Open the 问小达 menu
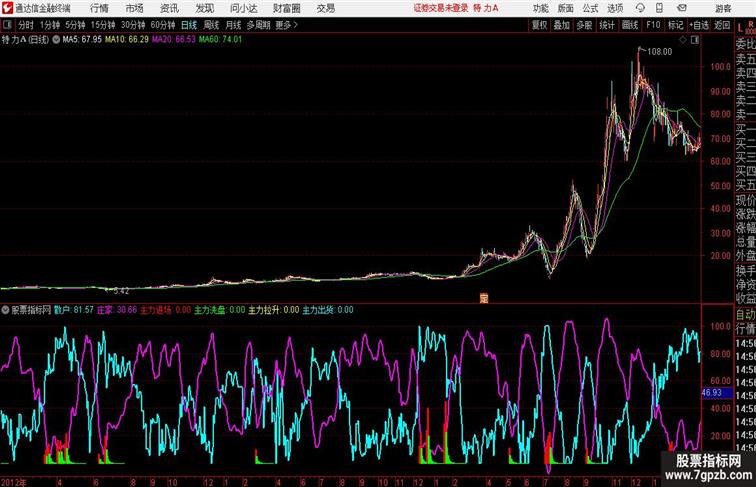Image resolution: width=756 pixels, height=487 pixels. 244,8
